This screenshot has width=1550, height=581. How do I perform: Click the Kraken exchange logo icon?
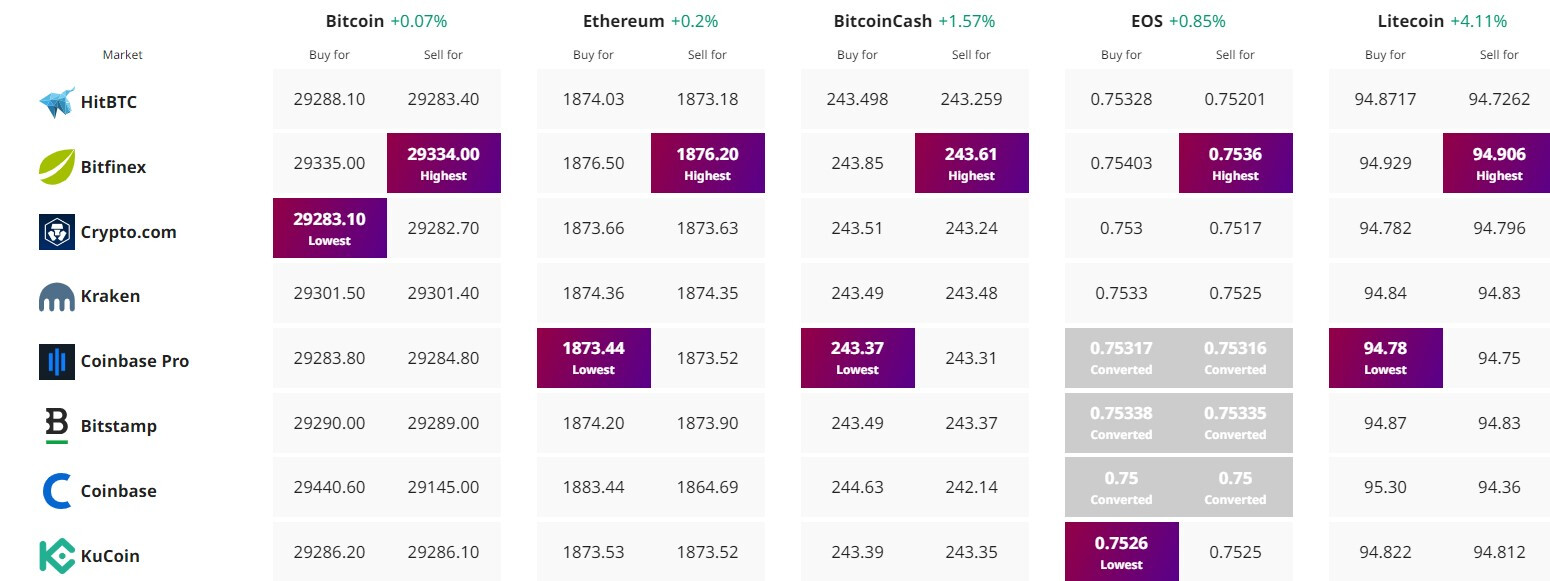pyautogui.click(x=57, y=297)
